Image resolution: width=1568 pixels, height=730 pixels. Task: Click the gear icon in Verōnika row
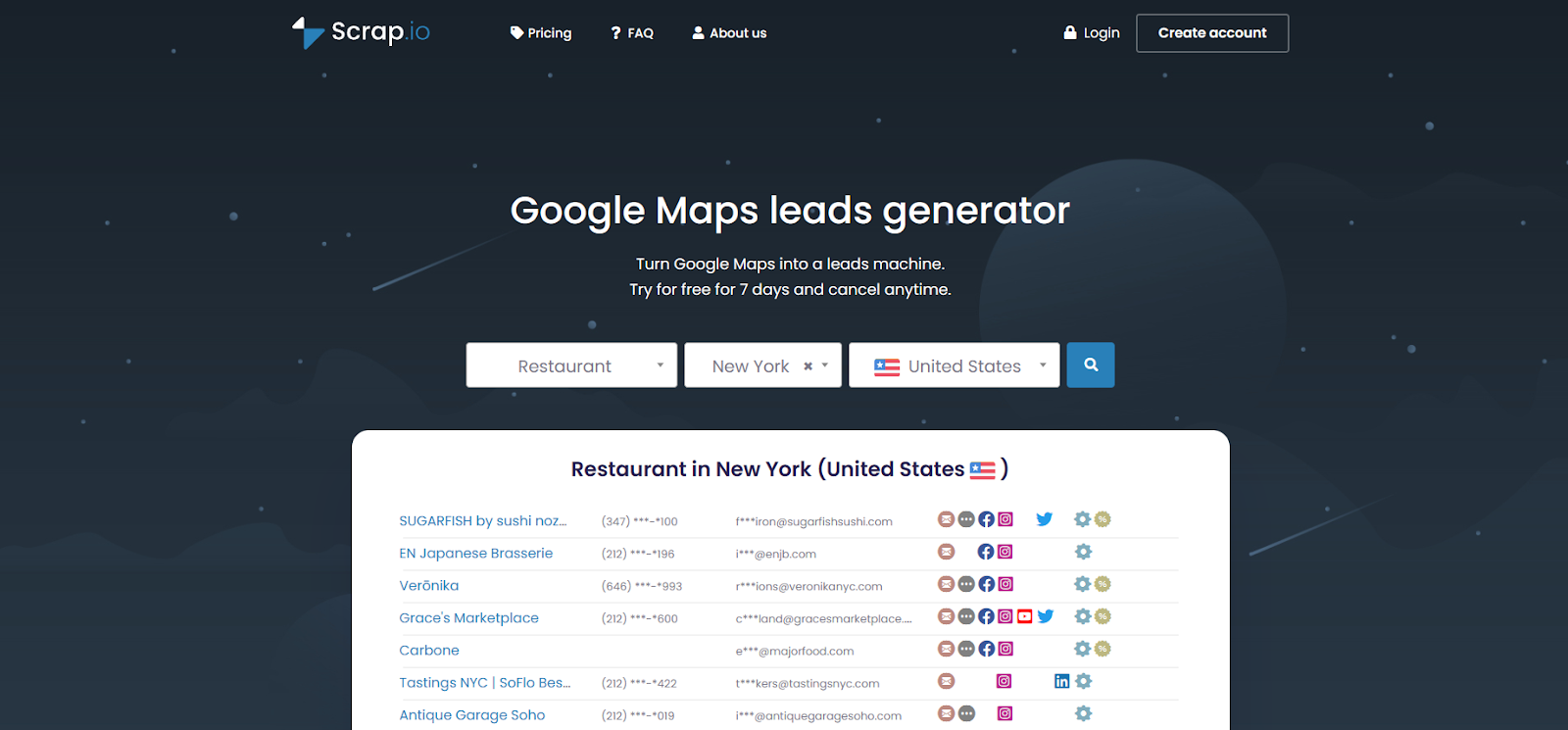point(1083,584)
